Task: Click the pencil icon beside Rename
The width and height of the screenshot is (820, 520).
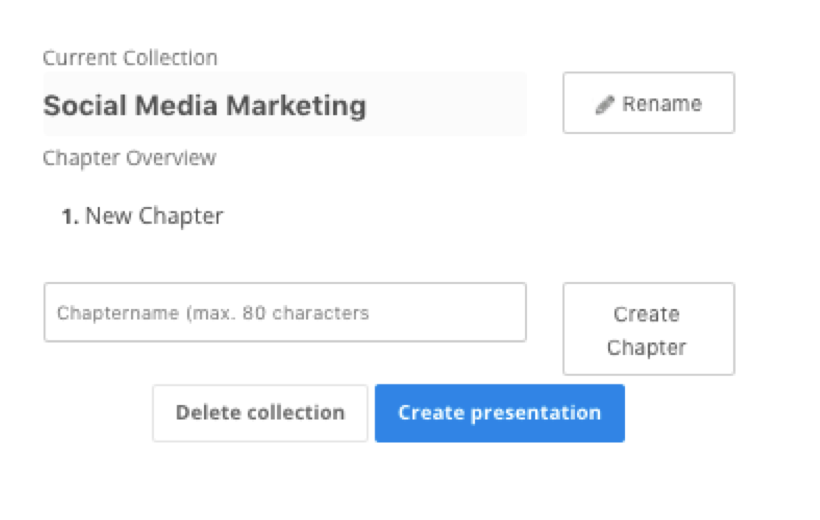Action: pos(605,104)
